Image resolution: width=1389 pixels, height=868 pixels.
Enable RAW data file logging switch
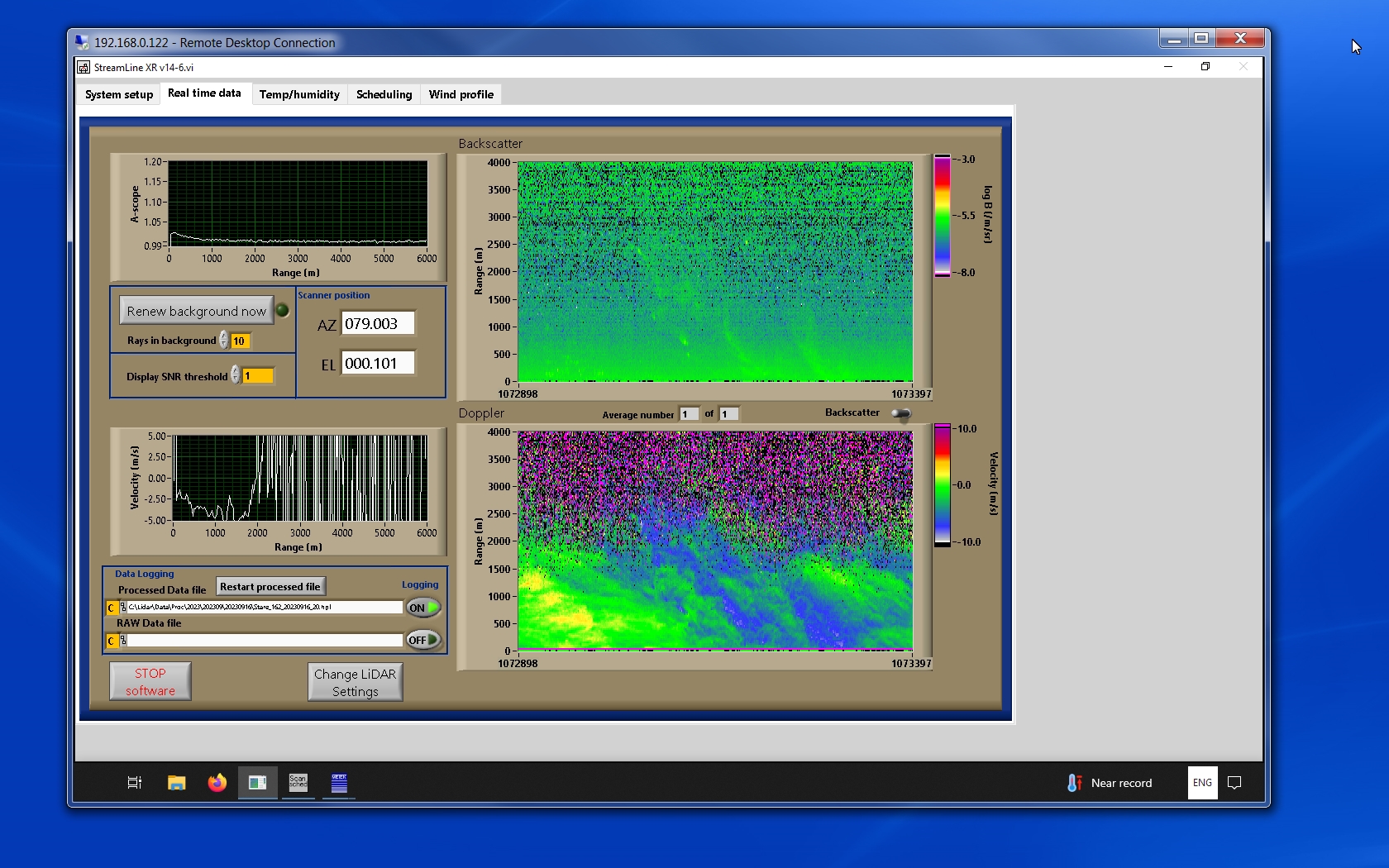pos(422,640)
